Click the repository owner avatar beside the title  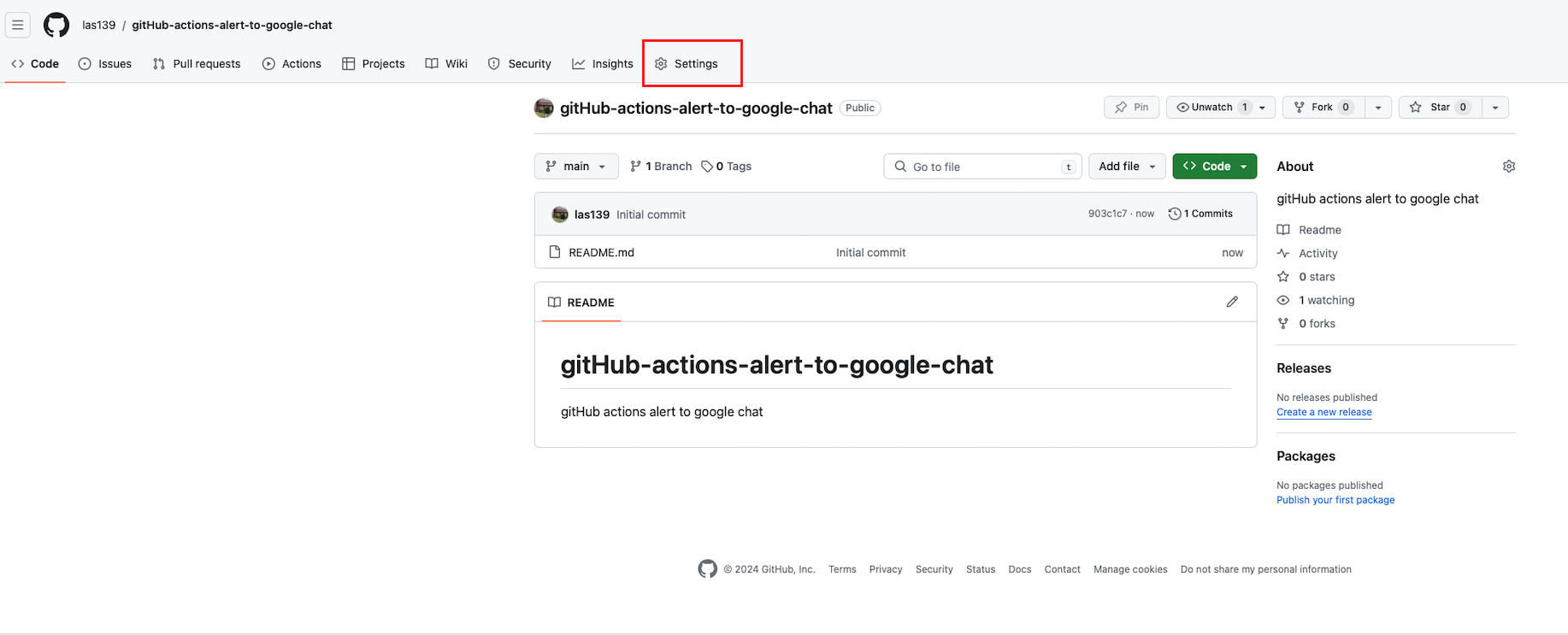[x=544, y=108]
